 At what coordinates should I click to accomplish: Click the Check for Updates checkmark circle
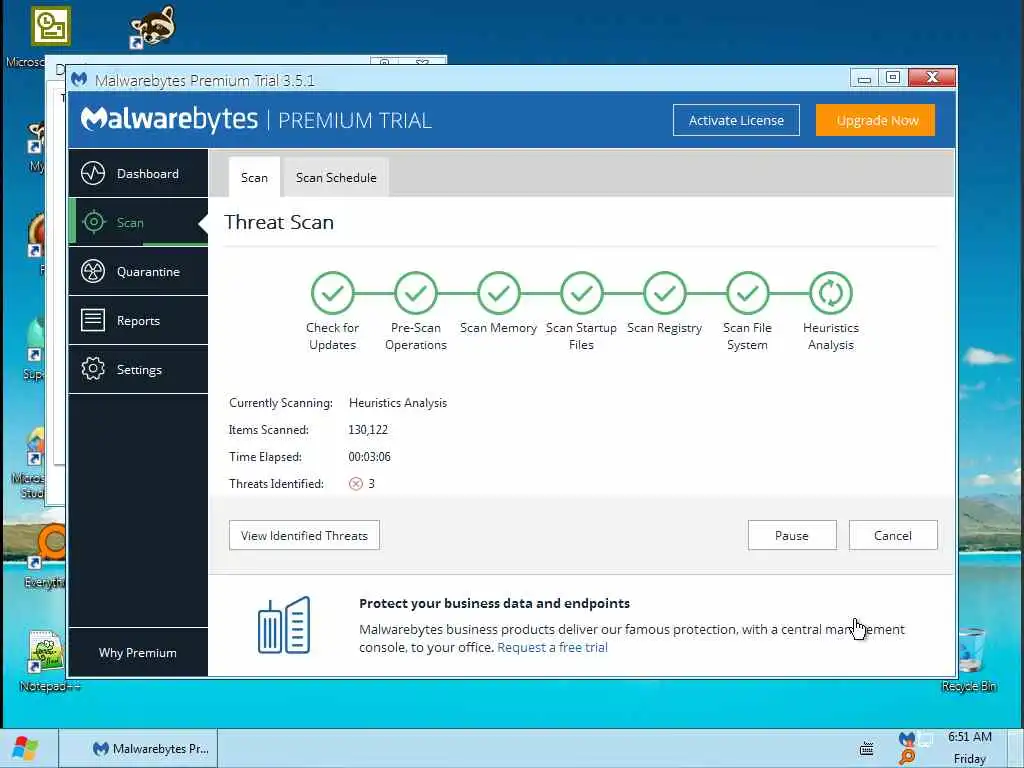(x=332, y=293)
